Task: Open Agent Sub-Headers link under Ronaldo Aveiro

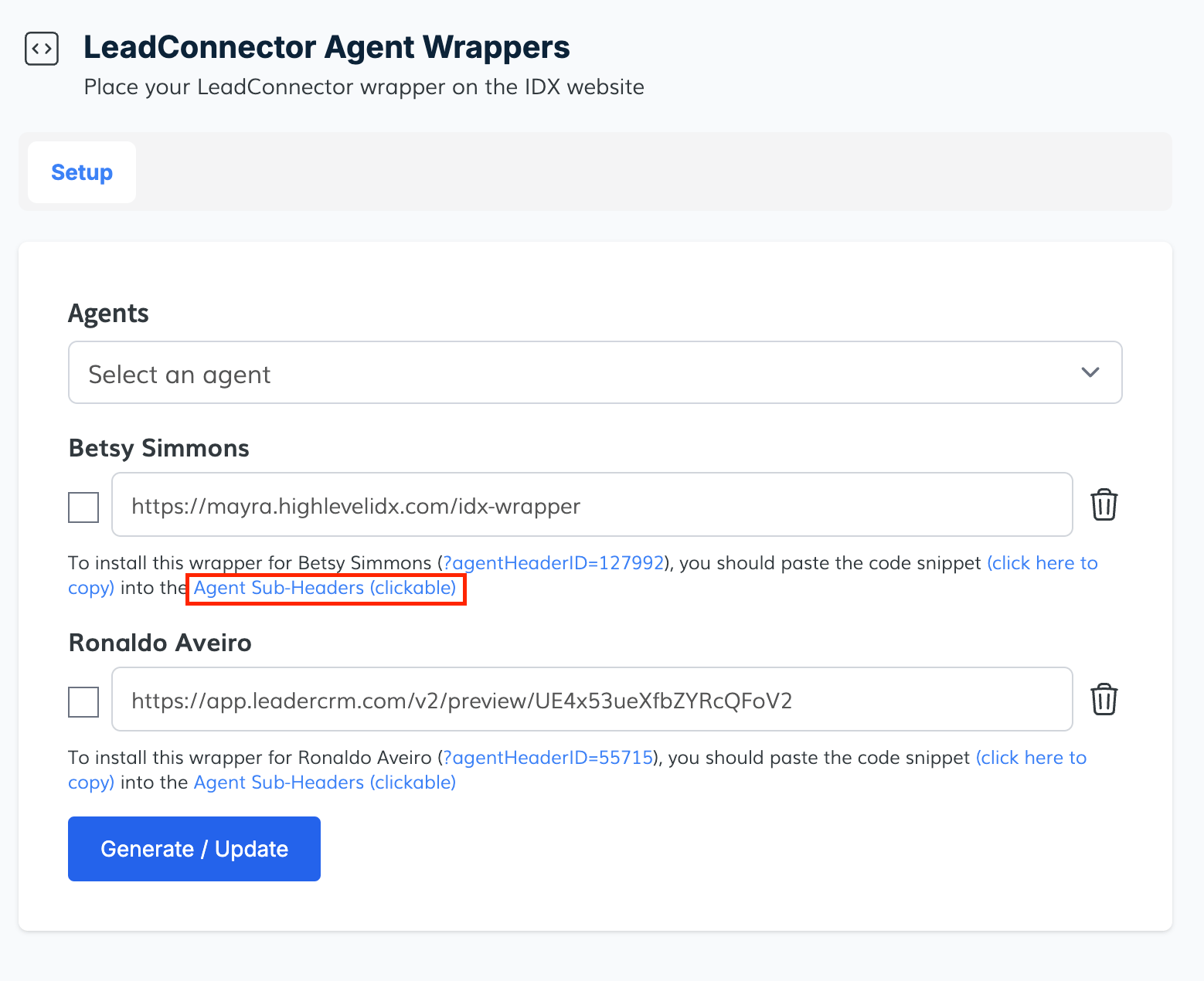Action: pos(325,782)
